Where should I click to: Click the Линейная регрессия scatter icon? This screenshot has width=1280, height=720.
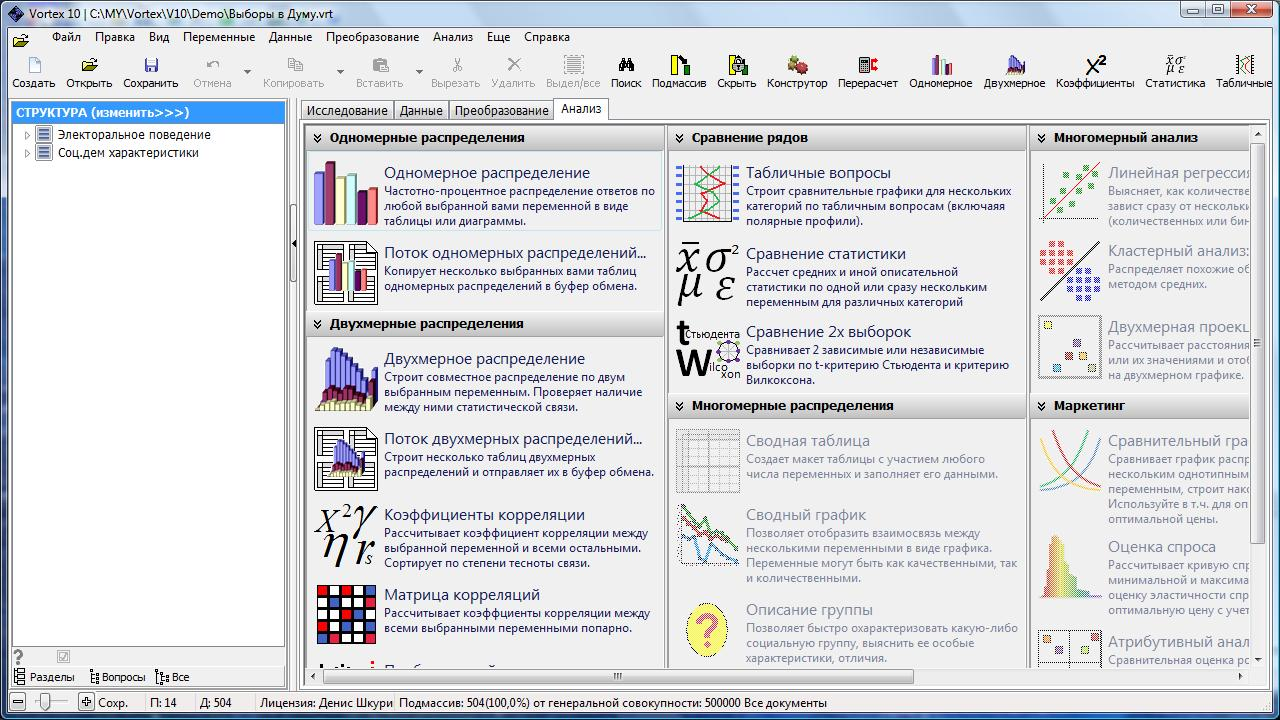[x=1070, y=193]
